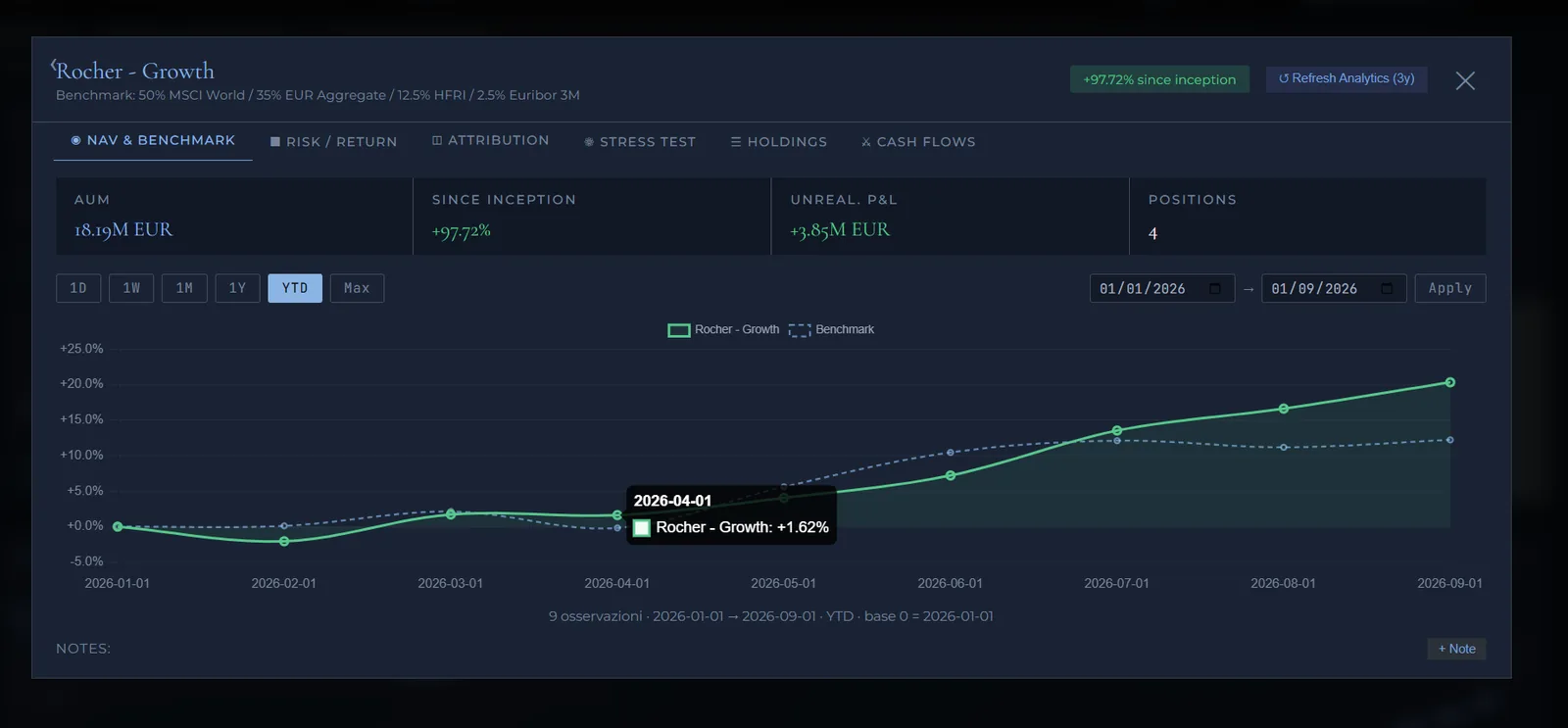Click the x-axis label 2026-05-01
This screenshot has height=728, width=1568.
pyautogui.click(x=784, y=583)
